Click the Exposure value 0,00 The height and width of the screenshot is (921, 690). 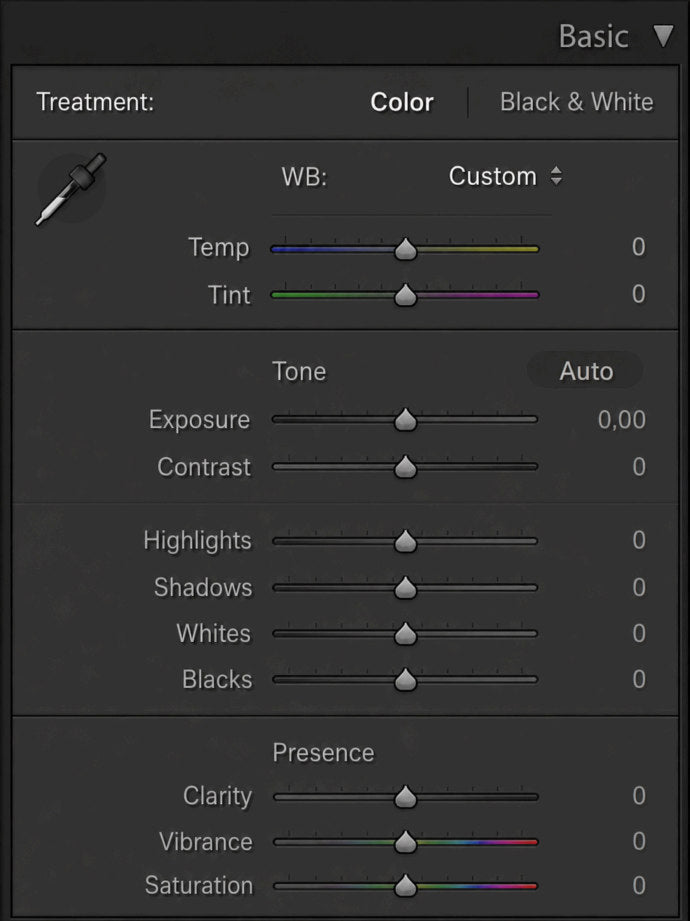tap(622, 420)
